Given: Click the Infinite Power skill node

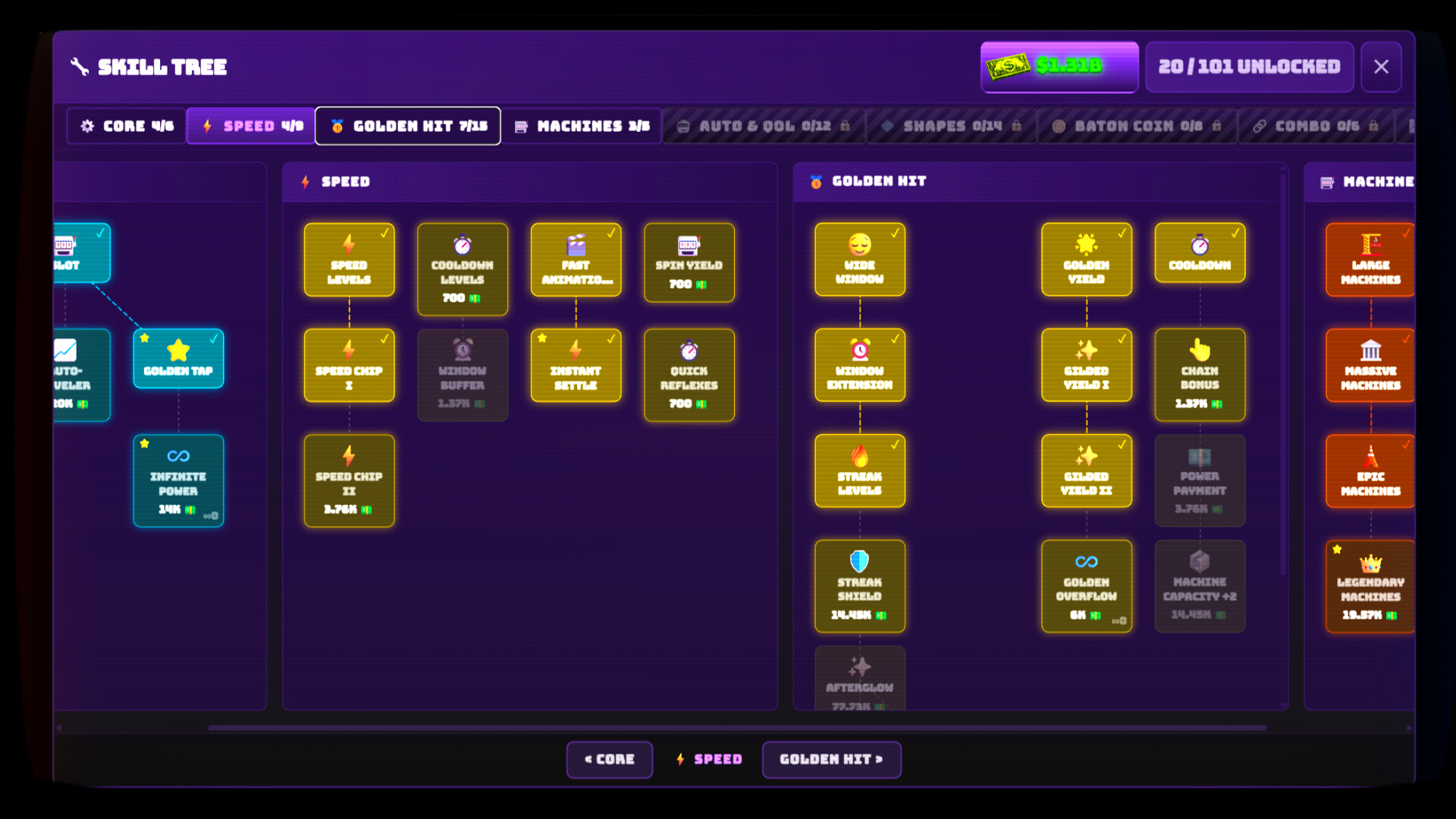Looking at the screenshot, I should point(178,480).
